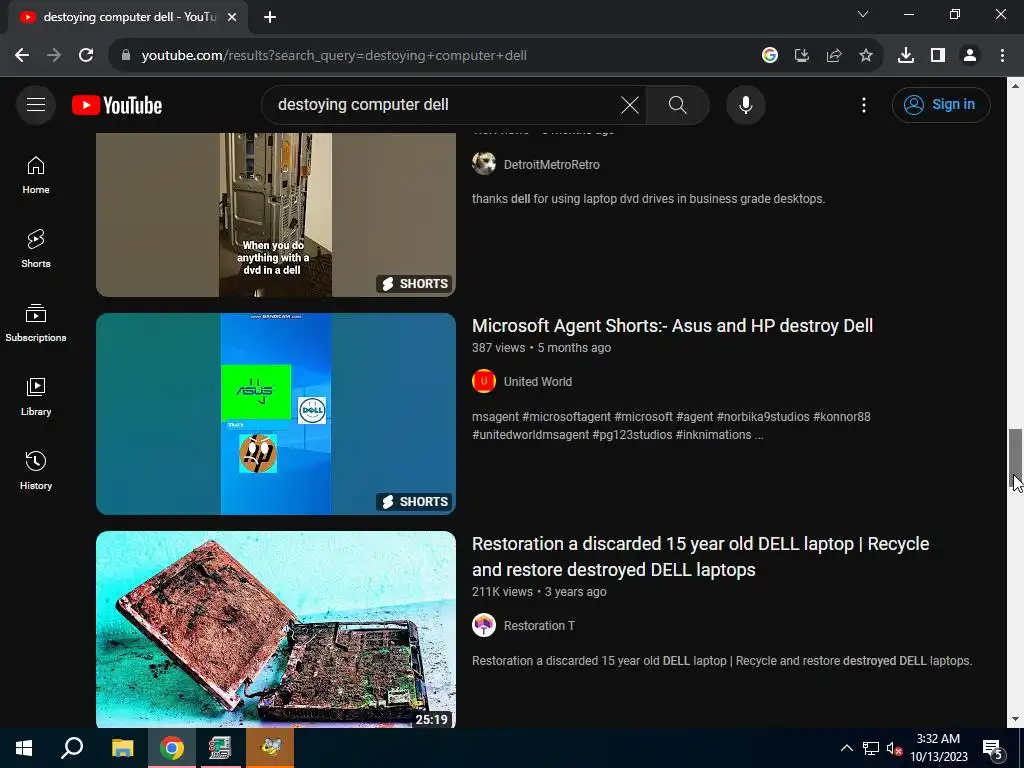The width and height of the screenshot is (1024, 768).
Task: Open Restoration T channel link
Action: (x=539, y=626)
